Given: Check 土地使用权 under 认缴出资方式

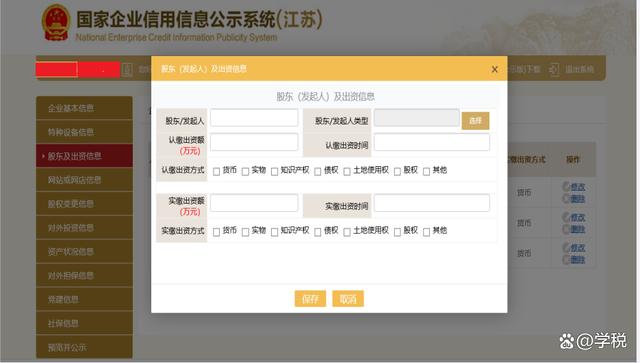Looking at the screenshot, I should [347, 171].
